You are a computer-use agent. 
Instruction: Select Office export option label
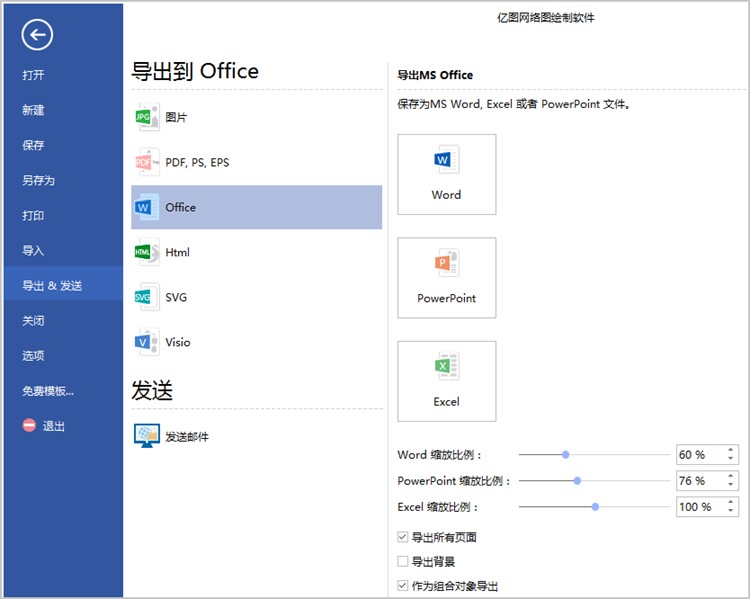180,207
